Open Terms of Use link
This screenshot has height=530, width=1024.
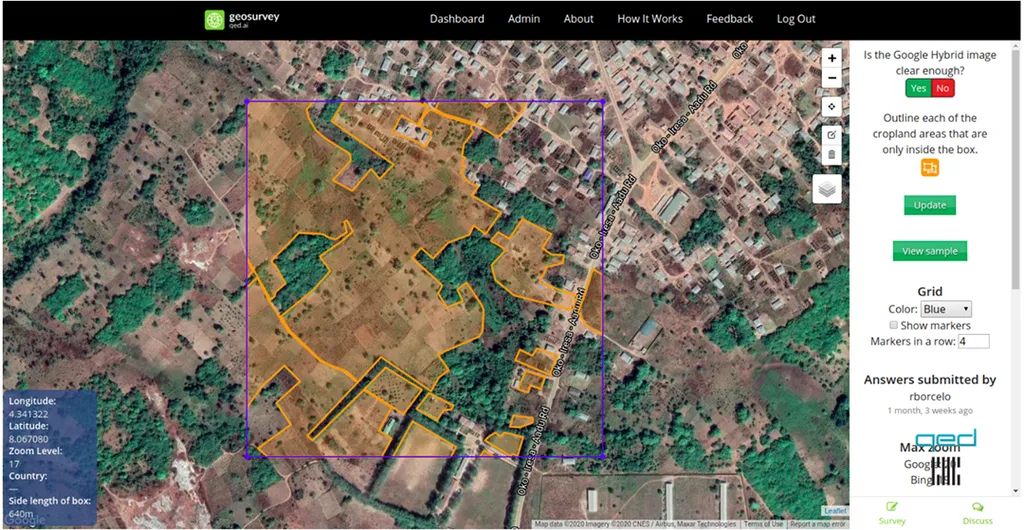[x=764, y=524]
